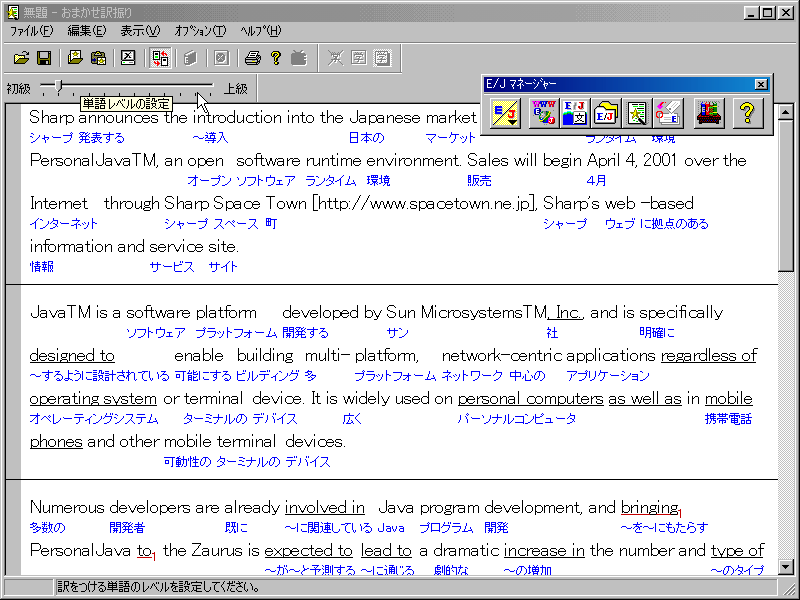800x600 pixels.
Task: Click the vertical scrollbar down arrow
Action: coord(786,566)
